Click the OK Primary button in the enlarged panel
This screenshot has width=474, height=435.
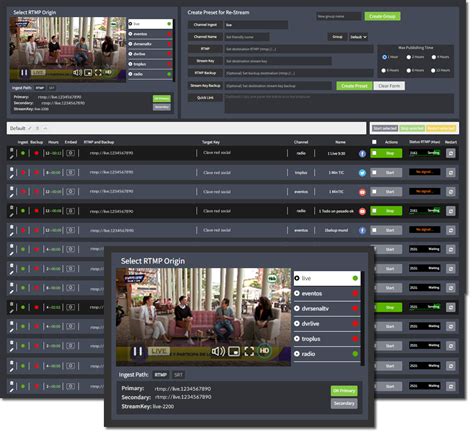click(344, 391)
